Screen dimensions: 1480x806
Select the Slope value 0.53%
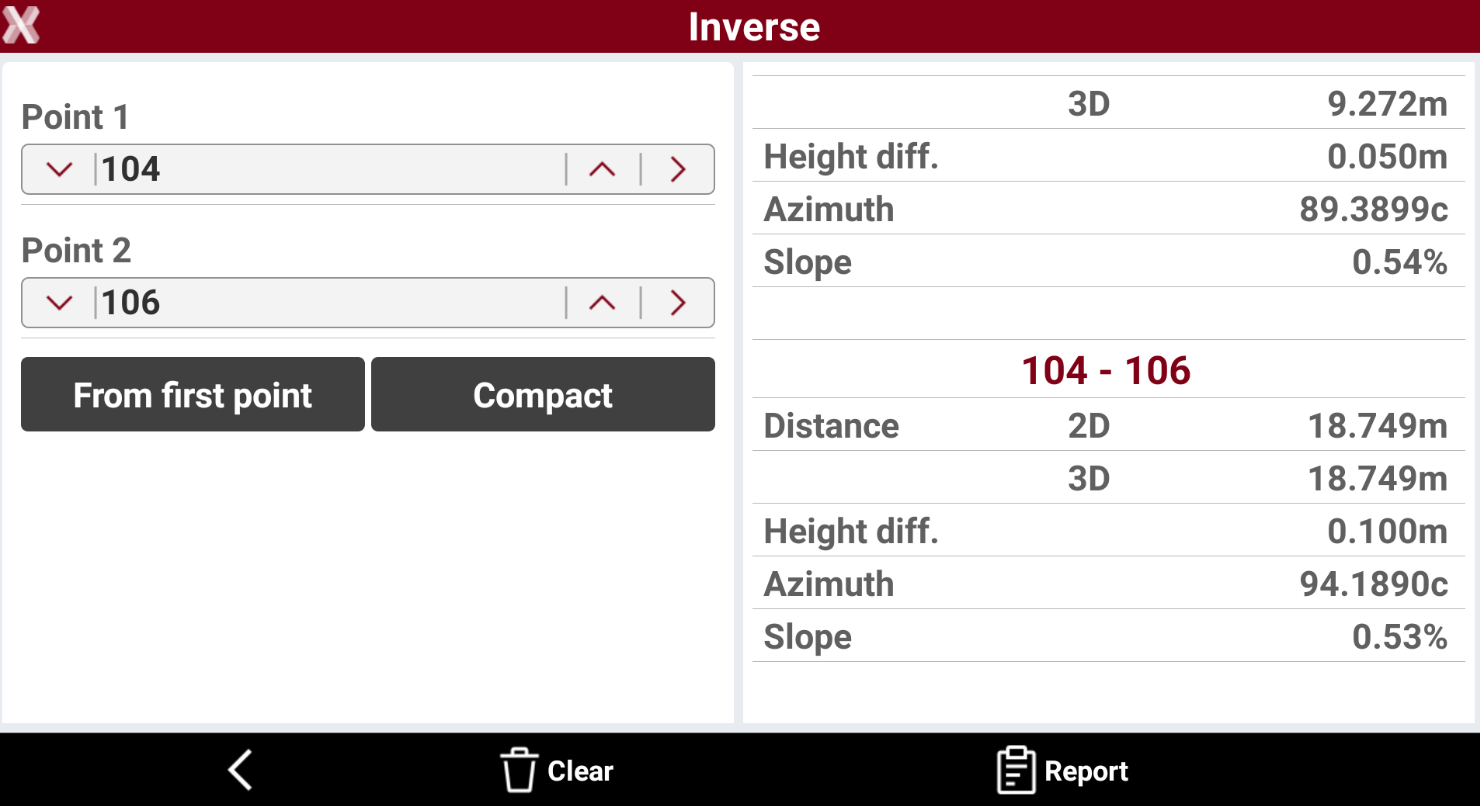click(1399, 637)
